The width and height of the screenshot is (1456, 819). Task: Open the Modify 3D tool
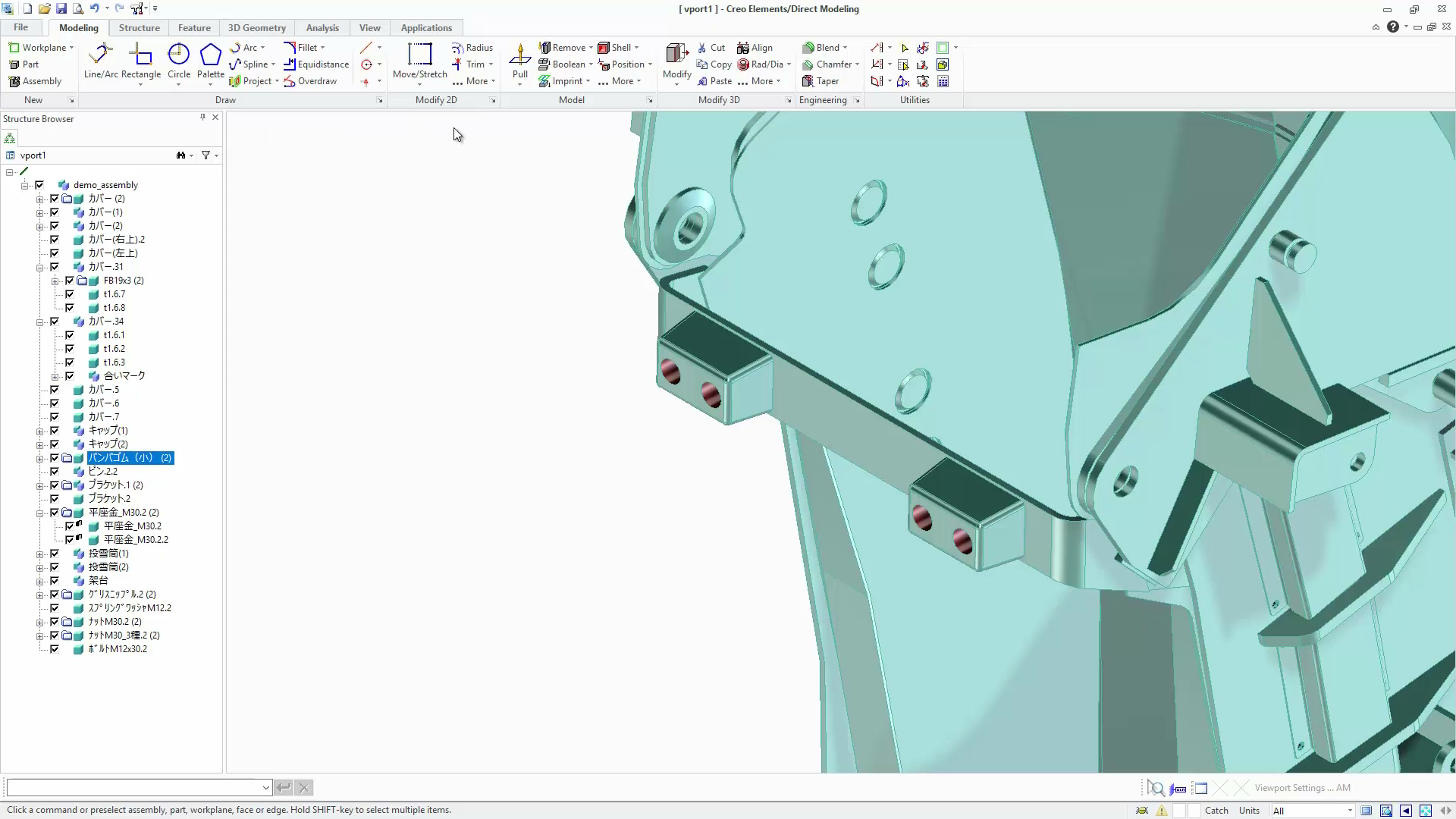coord(676,61)
